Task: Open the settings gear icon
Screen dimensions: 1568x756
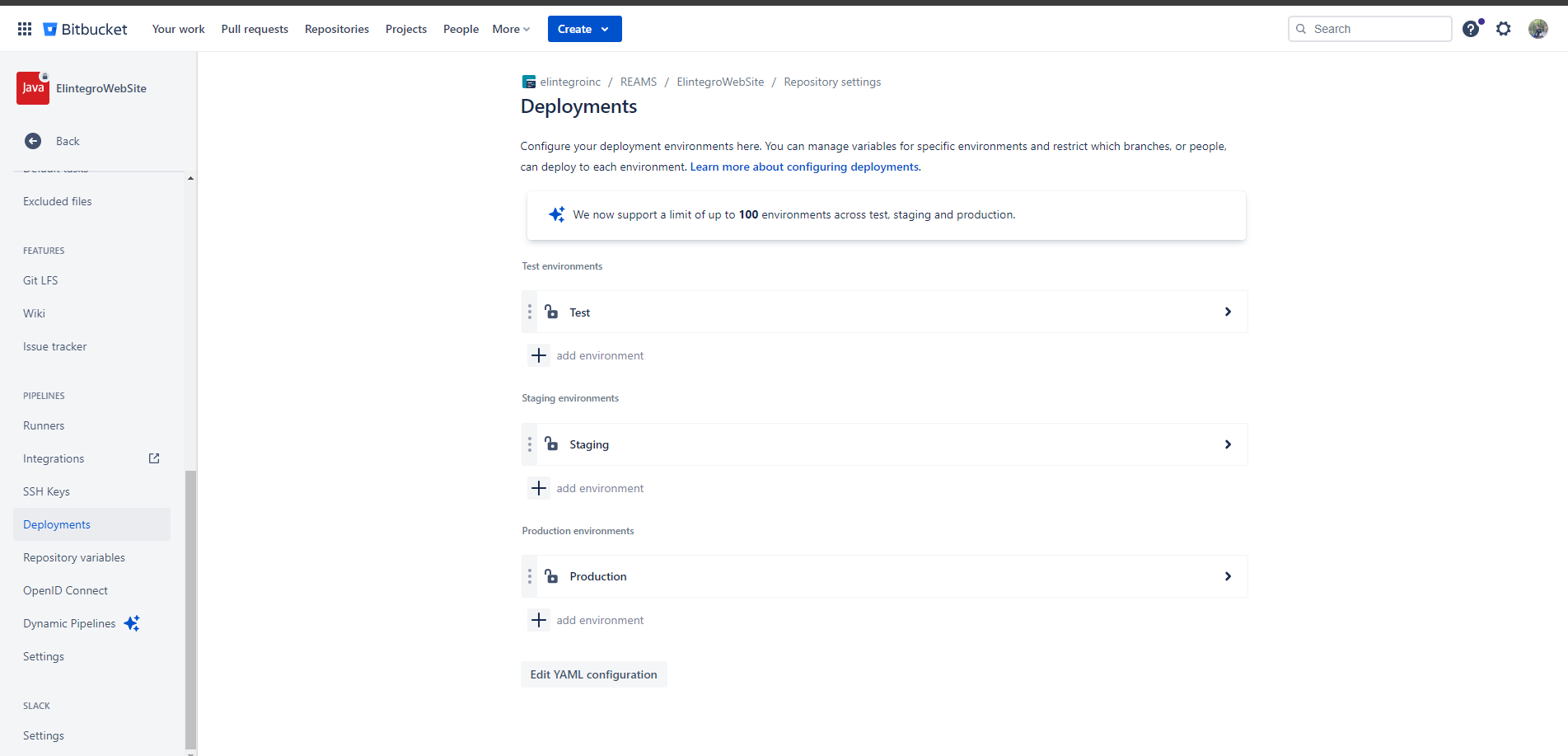Action: [x=1504, y=29]
